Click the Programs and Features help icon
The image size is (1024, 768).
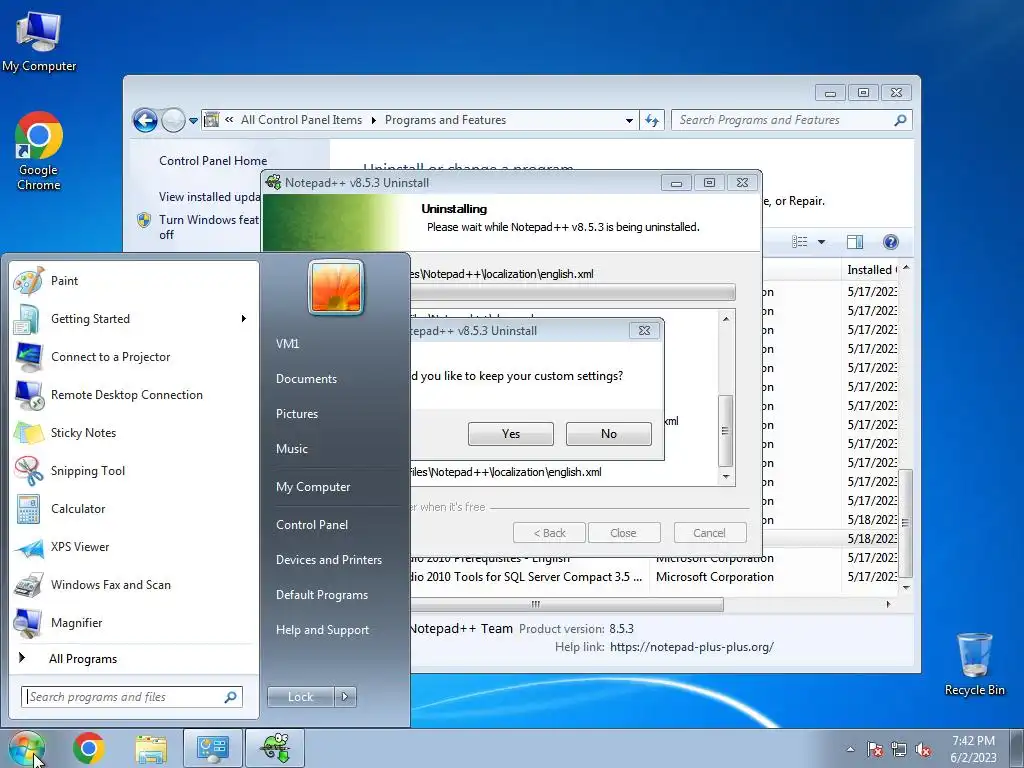[x=890, y=242]
